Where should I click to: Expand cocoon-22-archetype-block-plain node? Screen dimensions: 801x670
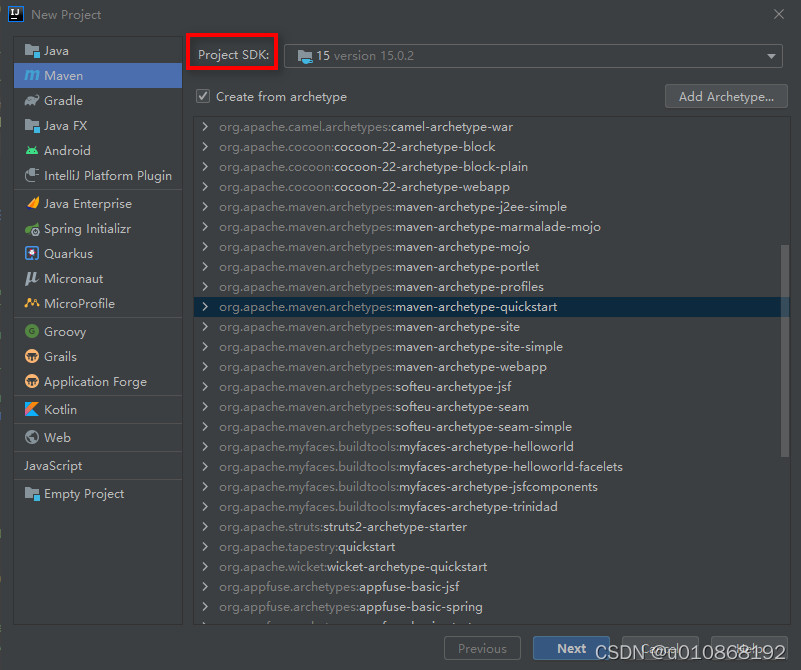click(205, 166)
